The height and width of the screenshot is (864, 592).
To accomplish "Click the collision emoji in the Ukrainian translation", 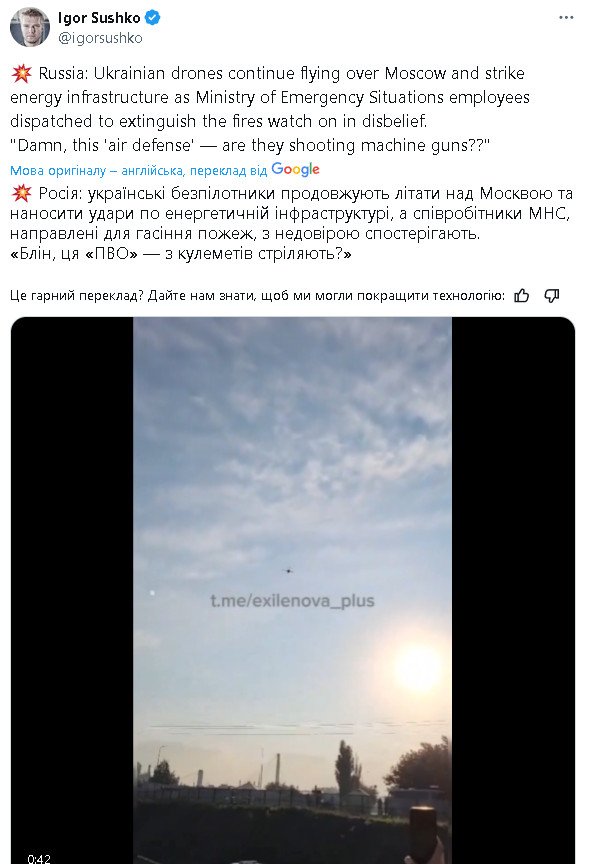I will click(22, 193).
